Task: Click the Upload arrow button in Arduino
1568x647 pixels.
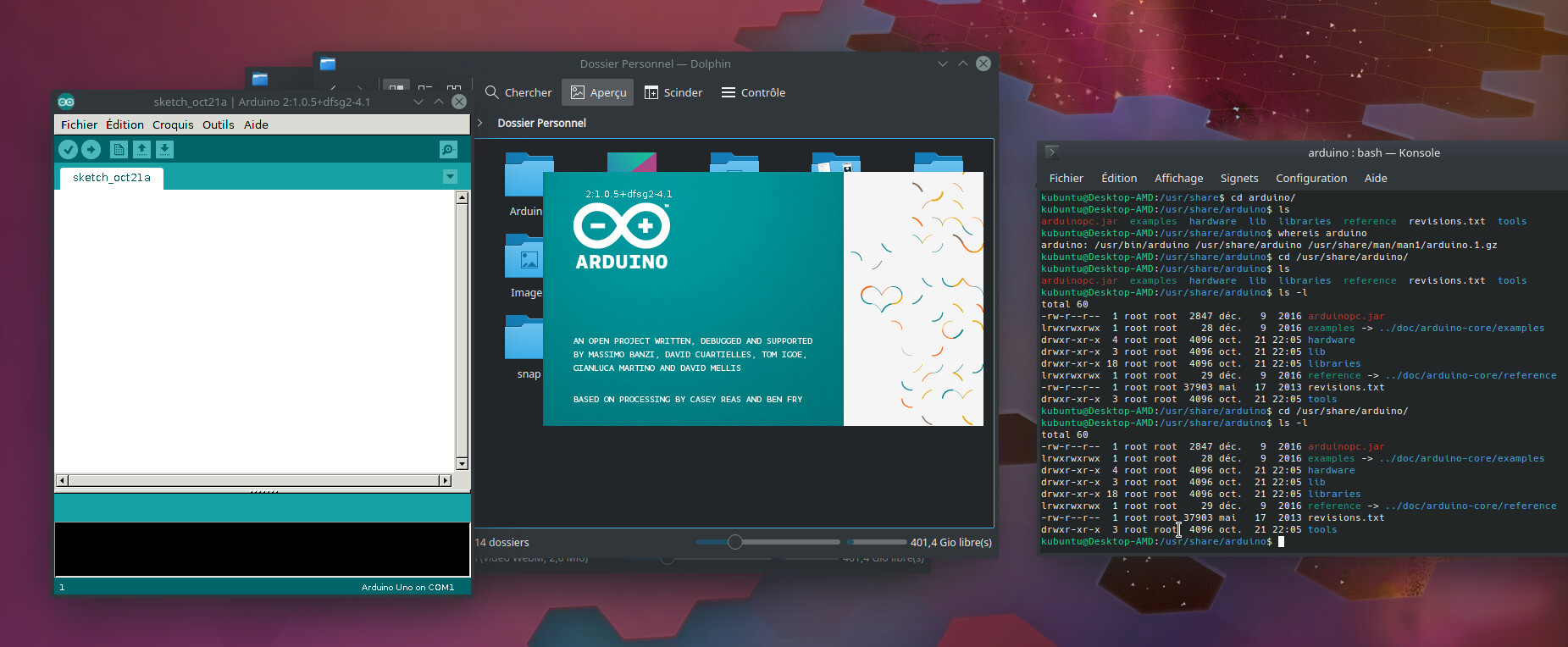Action: [x=91, y=150]
